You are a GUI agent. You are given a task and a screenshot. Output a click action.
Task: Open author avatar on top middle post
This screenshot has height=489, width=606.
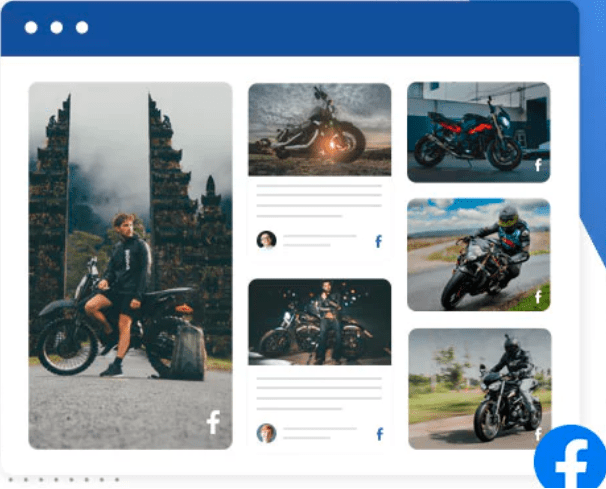tap(266, 240)
